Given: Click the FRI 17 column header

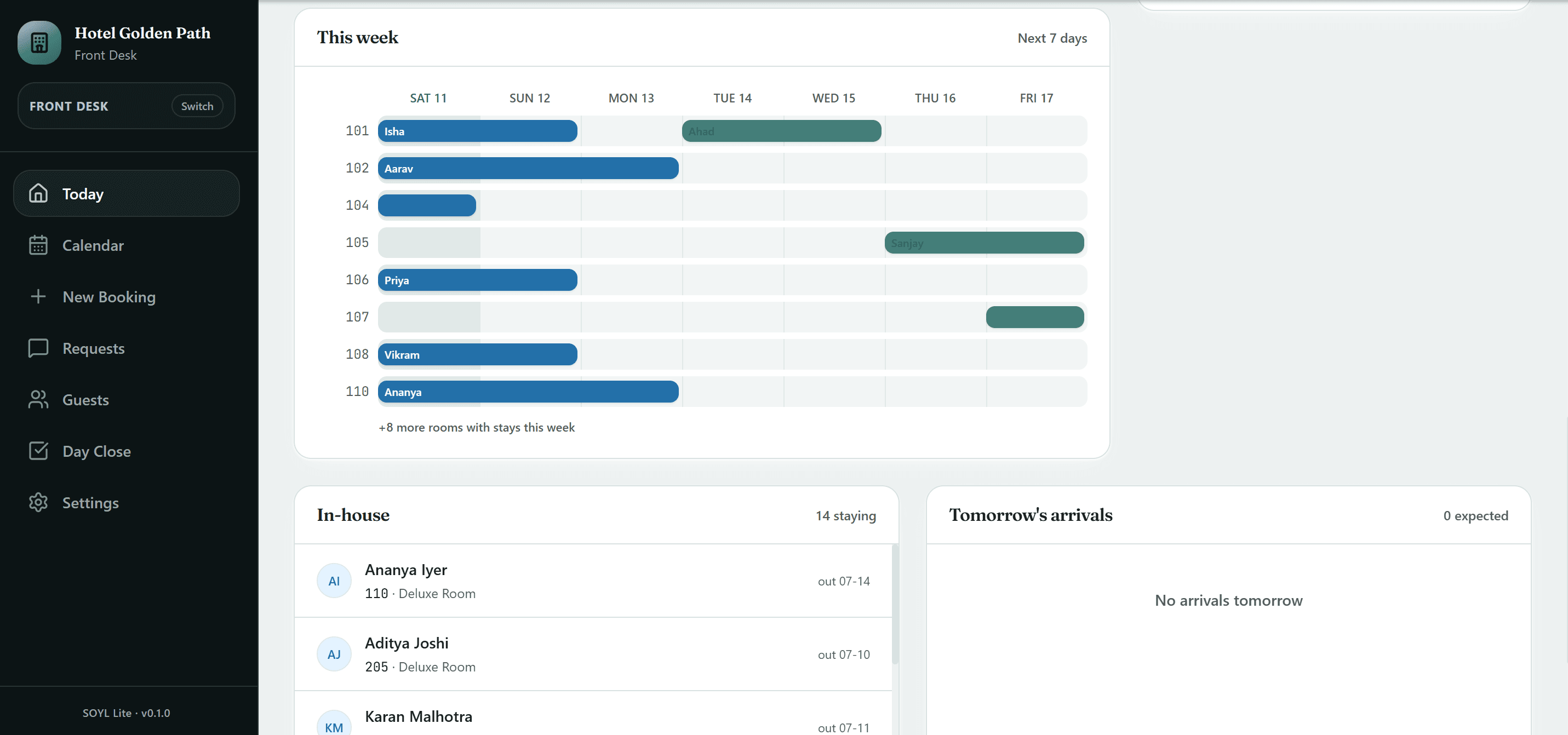Looking at the screenshot, I should (x=1036, y=98).
